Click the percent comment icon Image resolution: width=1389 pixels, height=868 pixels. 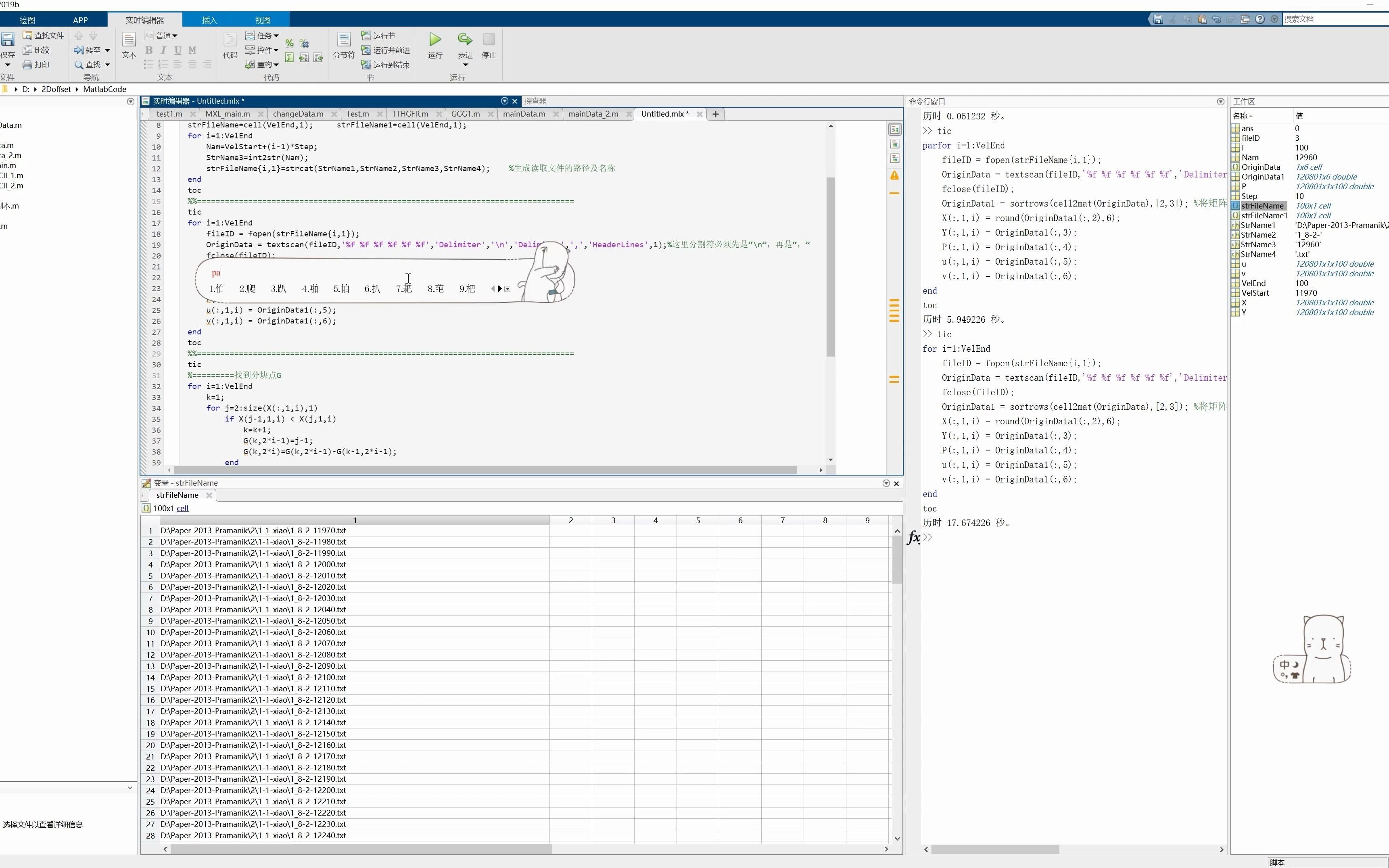(x=289, y=44)
